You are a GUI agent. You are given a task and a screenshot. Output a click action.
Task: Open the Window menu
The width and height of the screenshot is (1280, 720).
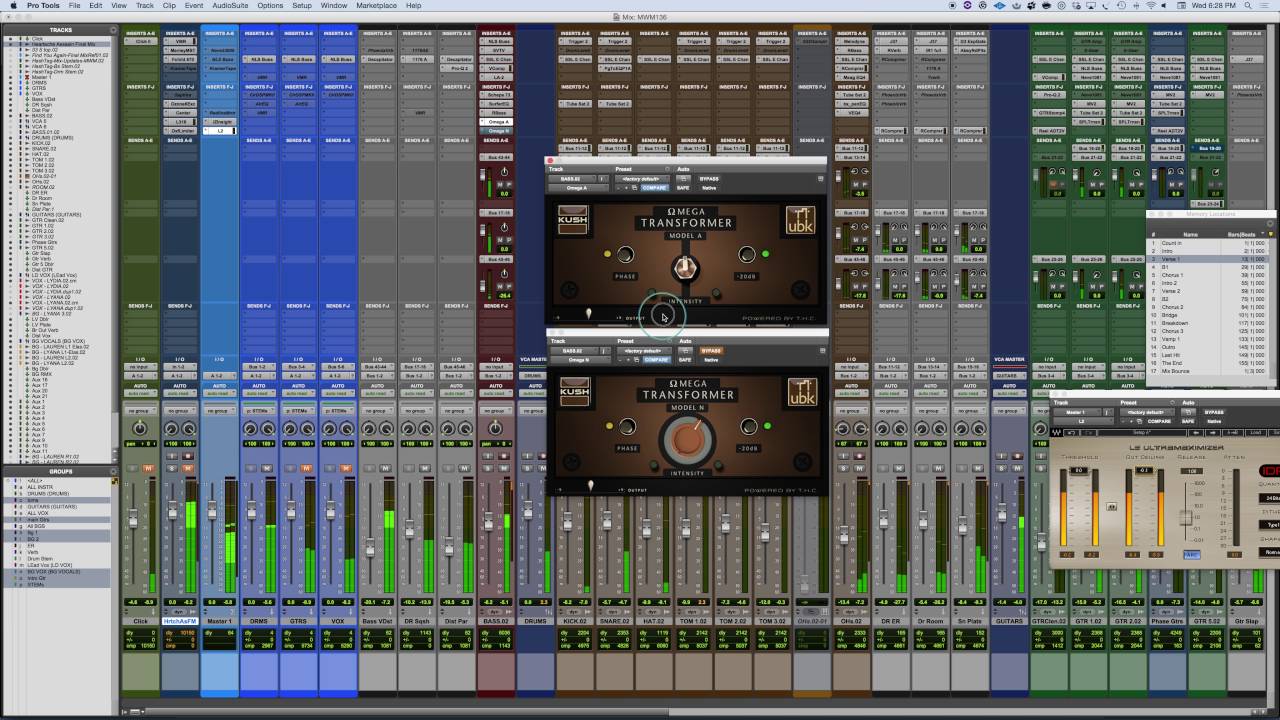334,5
